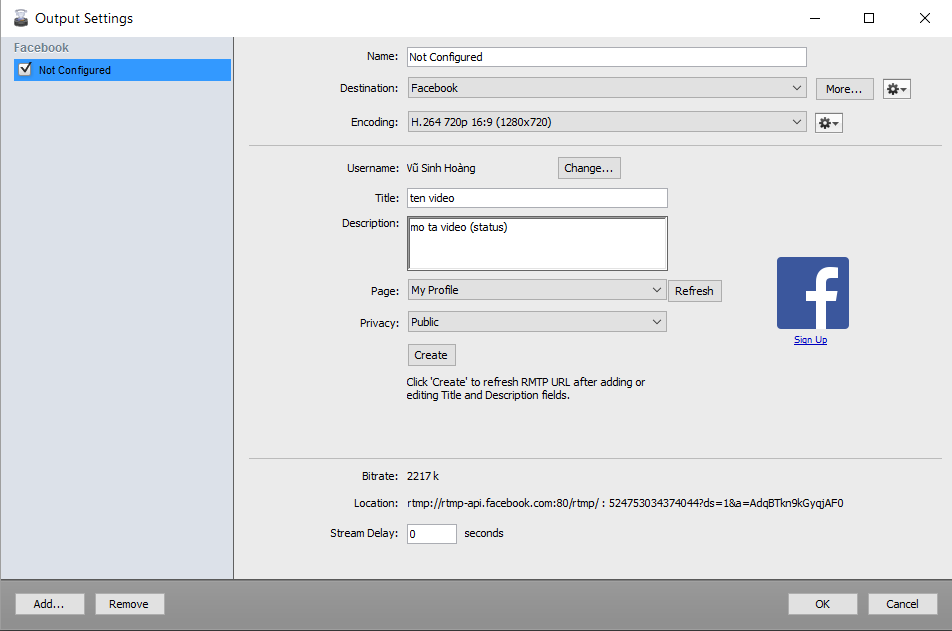Click inside the Description text area

tap(537, 243)
